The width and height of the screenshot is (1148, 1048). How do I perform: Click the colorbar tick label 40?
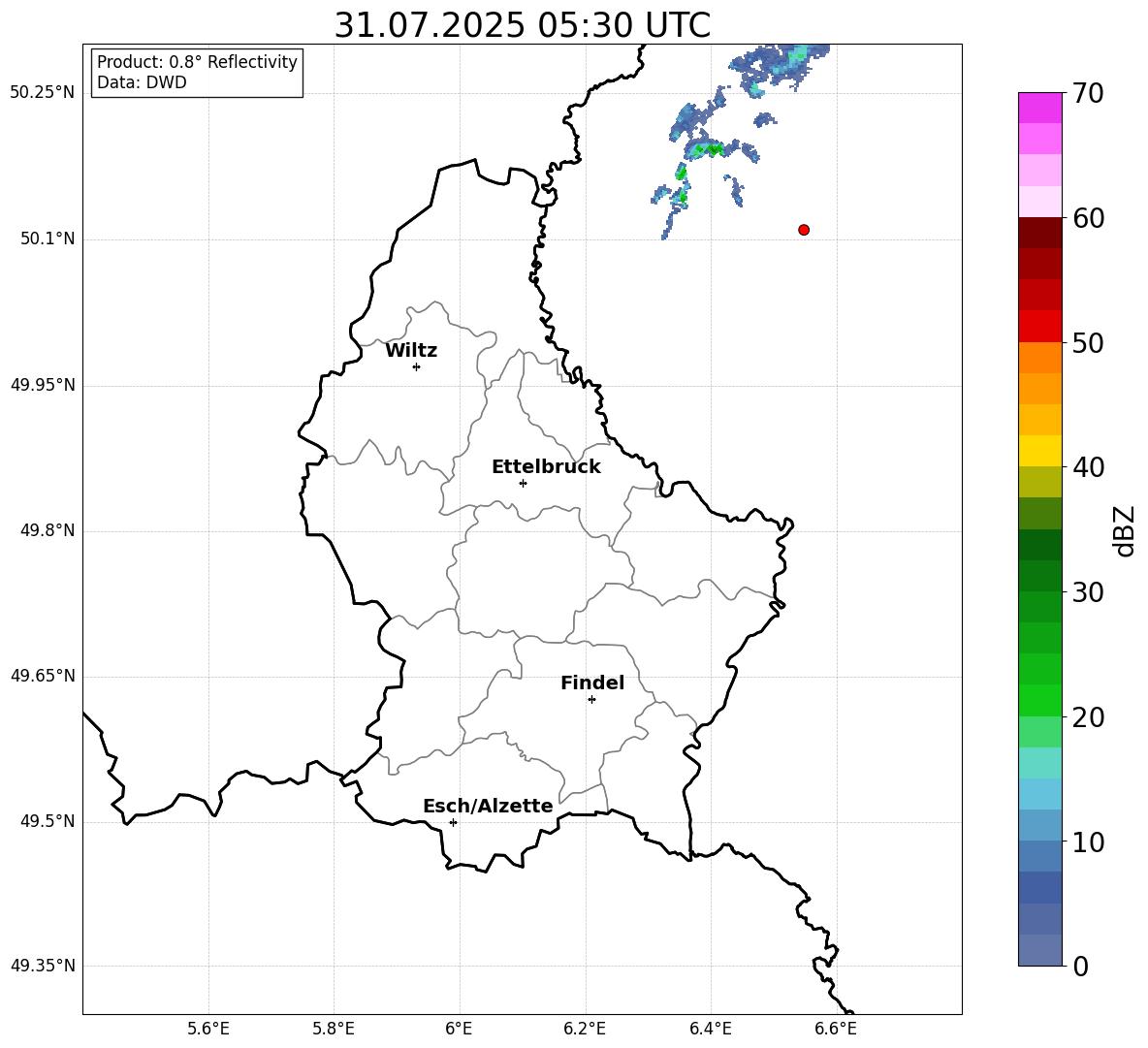1088,467
